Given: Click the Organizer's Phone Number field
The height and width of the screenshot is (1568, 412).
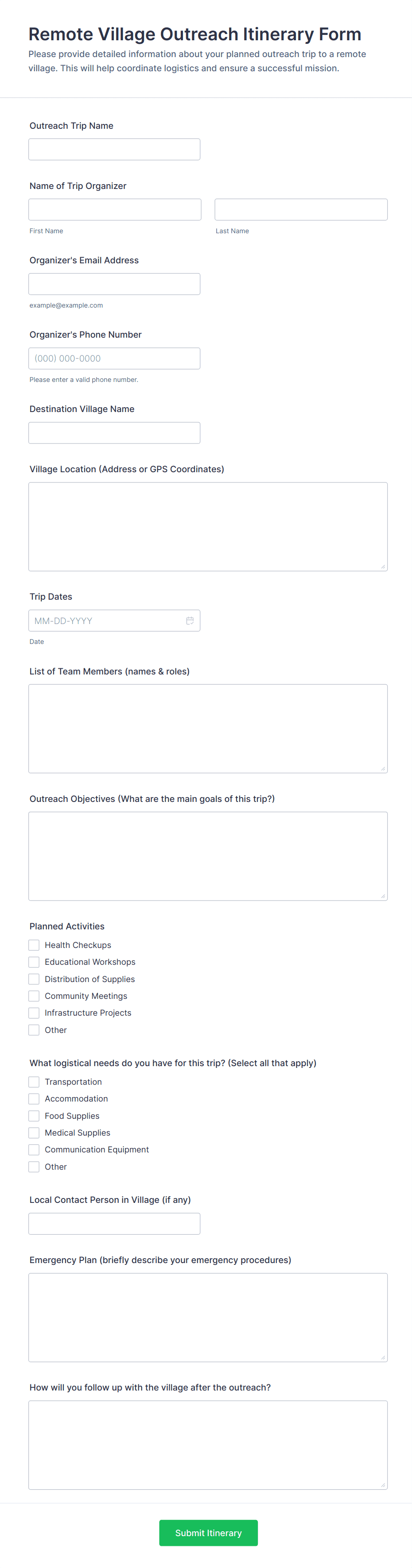Looking at the screenshot, I should pos(114,358).
